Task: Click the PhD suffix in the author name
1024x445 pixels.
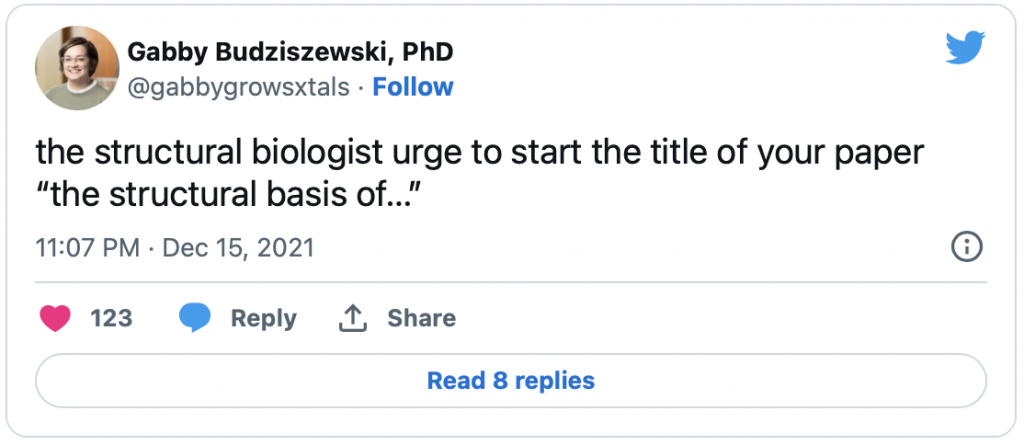Action: click(428, 52)
